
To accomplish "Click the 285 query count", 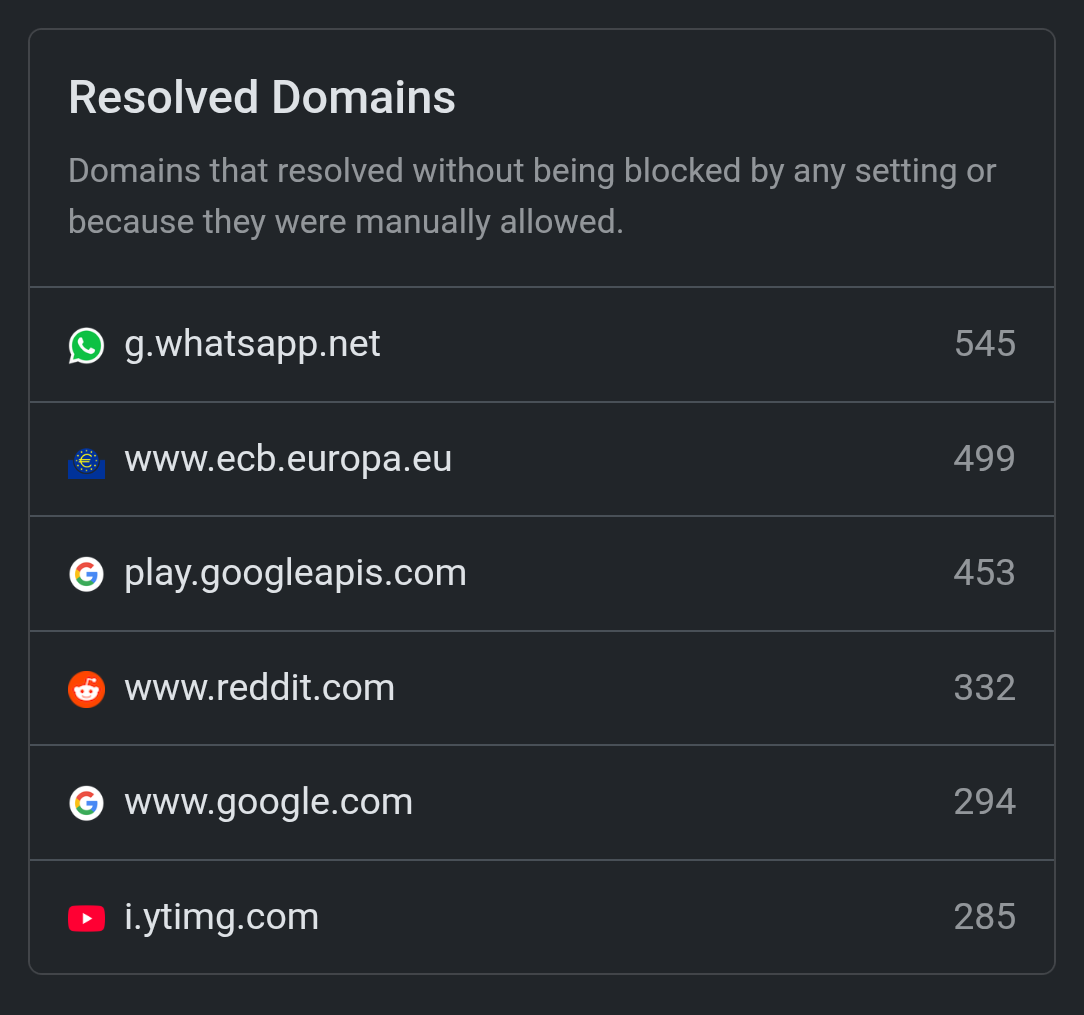I will click(984, 917).
